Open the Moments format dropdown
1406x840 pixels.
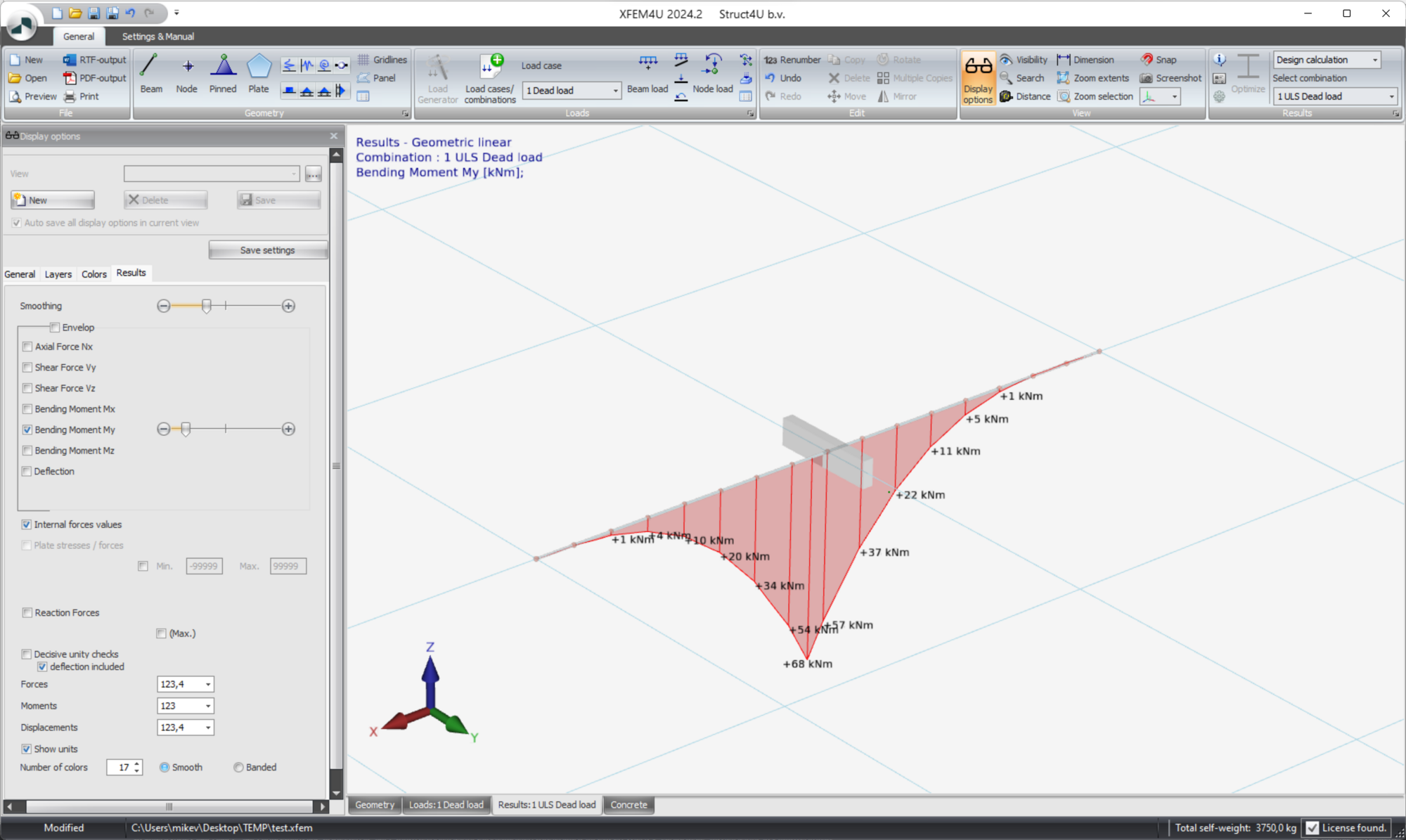coord(207,706)
